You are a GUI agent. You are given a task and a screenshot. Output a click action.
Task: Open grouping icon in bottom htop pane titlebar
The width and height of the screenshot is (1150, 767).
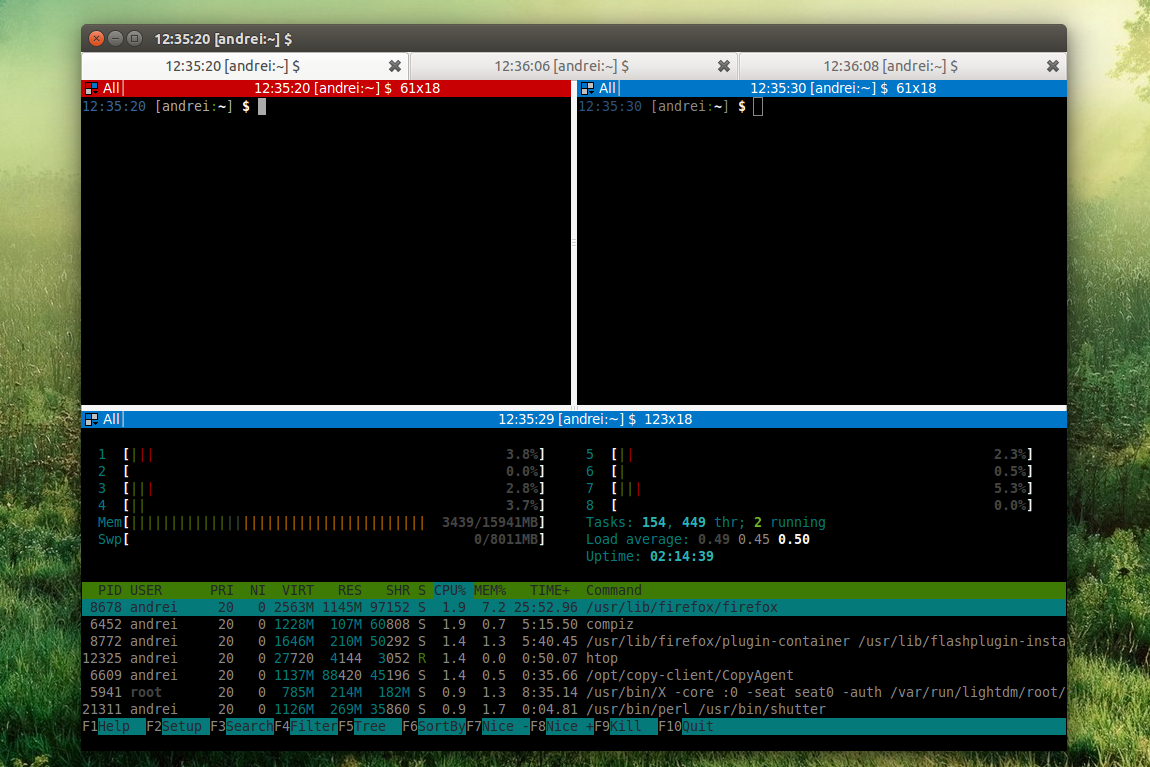click(92, 419)
